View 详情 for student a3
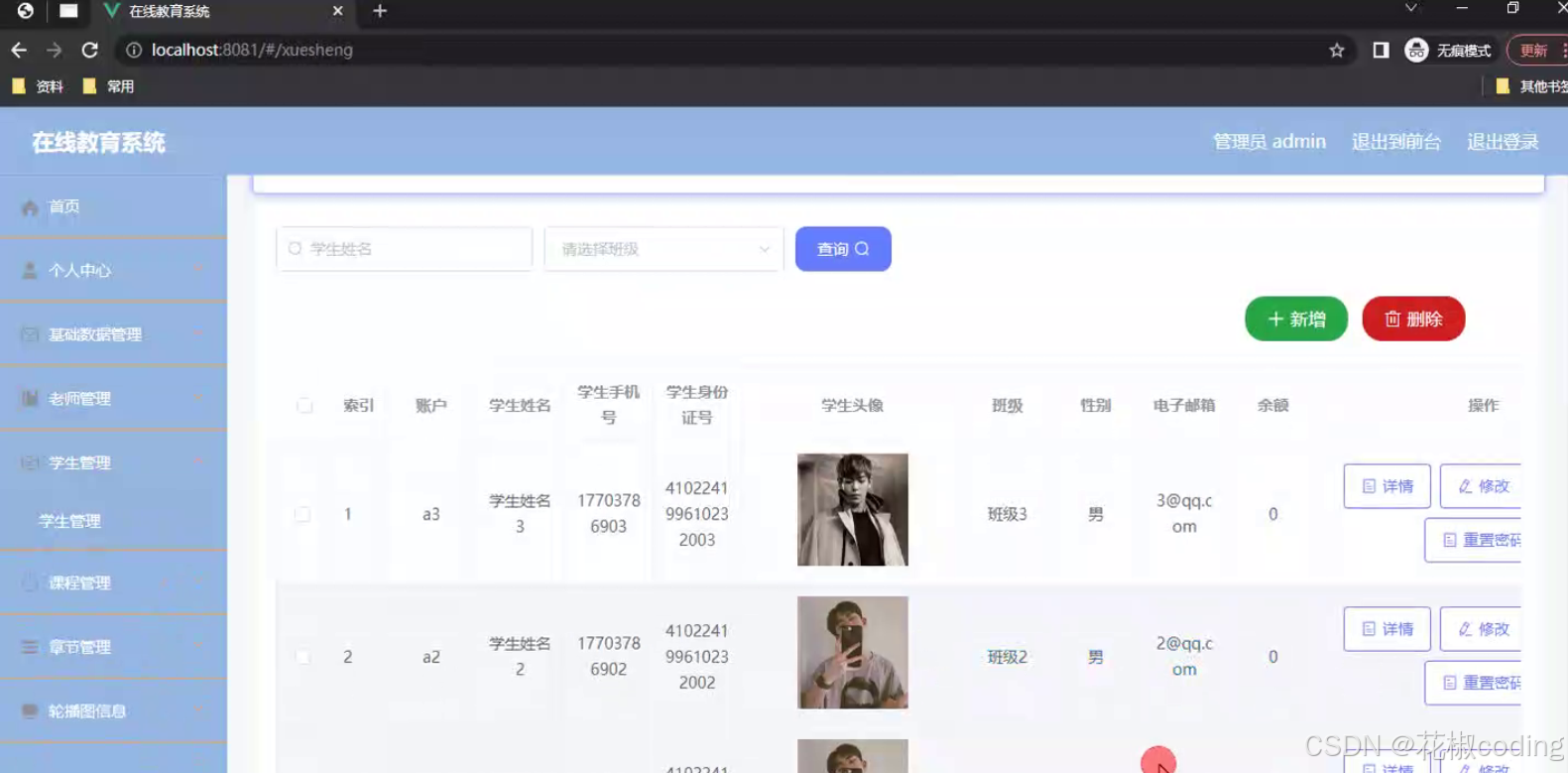This screenshot has height=773, width=1568. point(1387,486)
